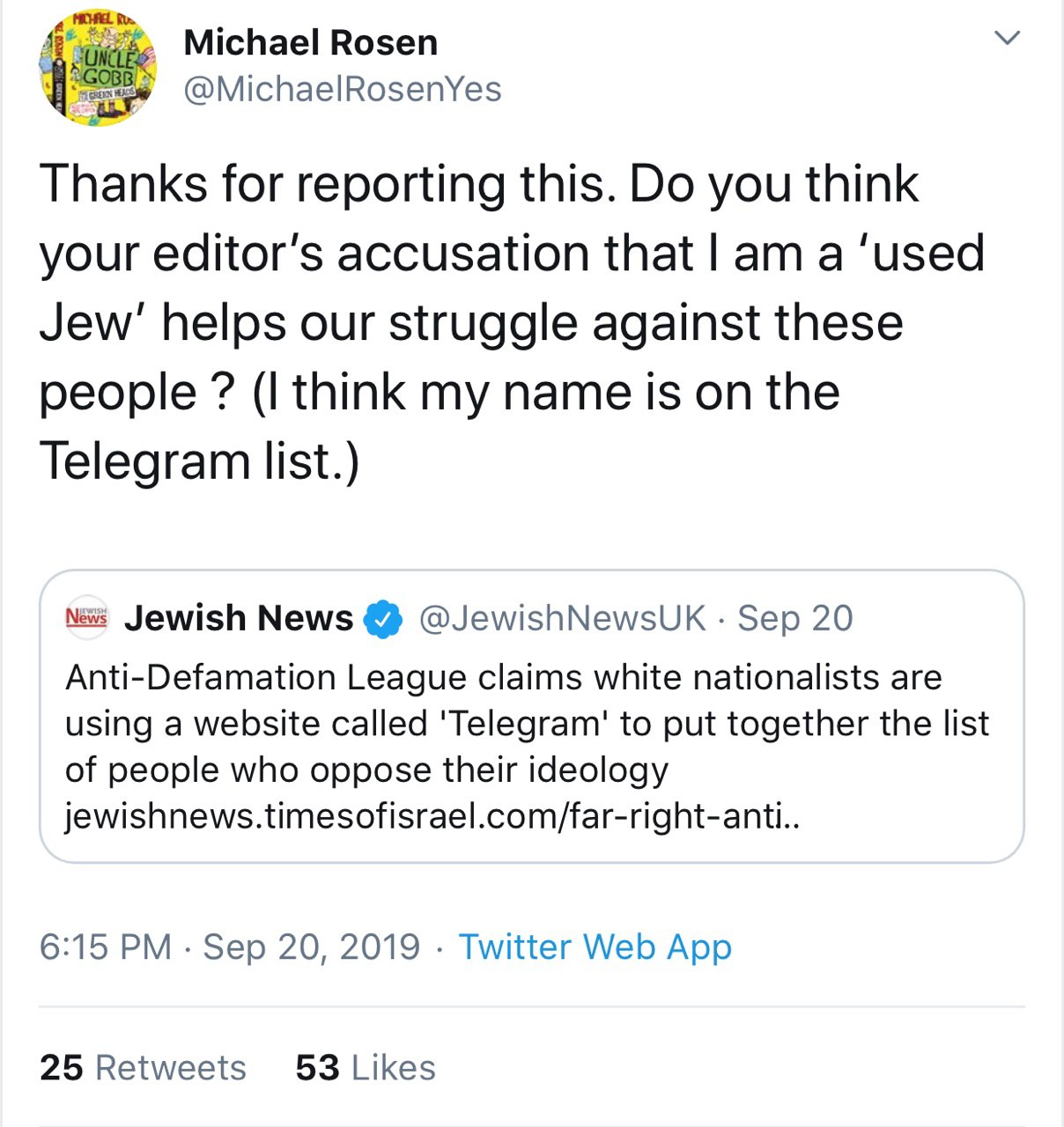The height and width of the screenshot is (1127, 1064).
Task: Click the Jewish News logo icon
Action: point(86,617)
